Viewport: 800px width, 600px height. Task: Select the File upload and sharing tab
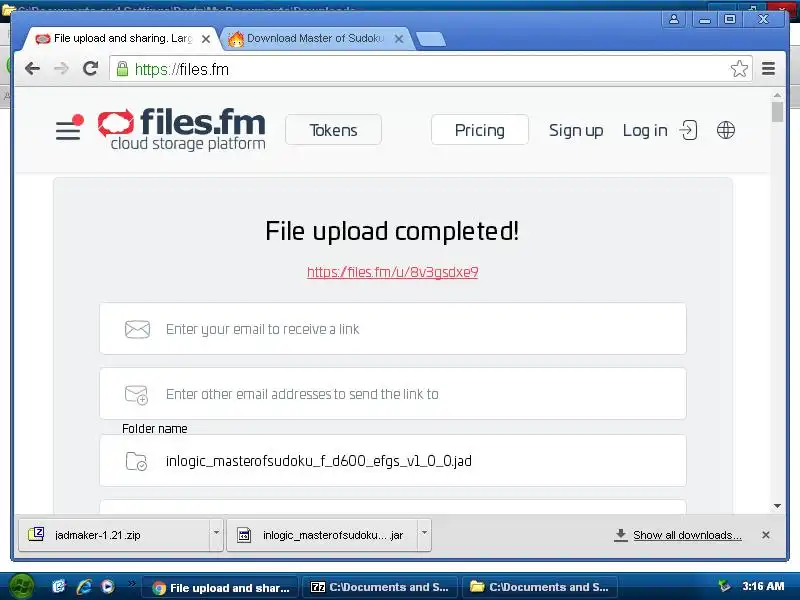[122, 39]
